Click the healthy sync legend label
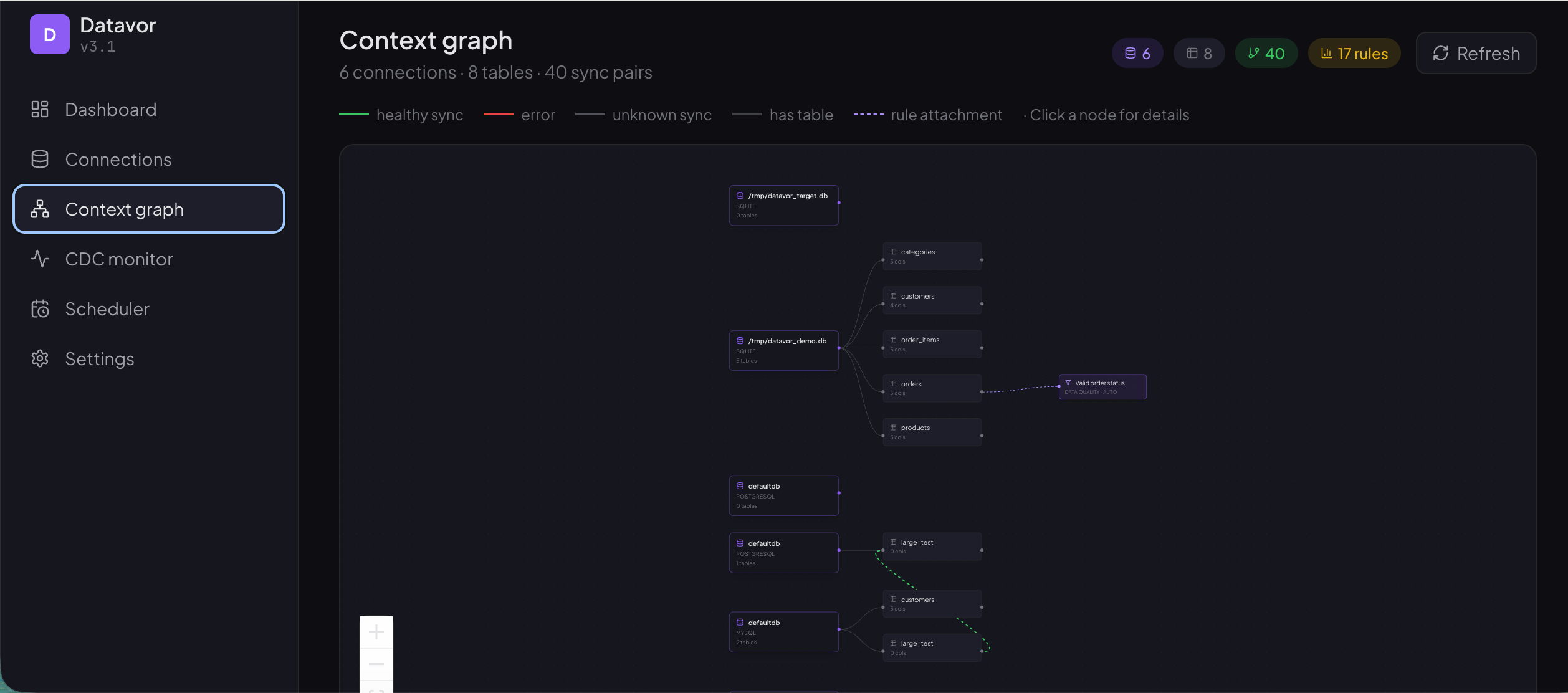1568x693 pixels. [x=419, y=115]
